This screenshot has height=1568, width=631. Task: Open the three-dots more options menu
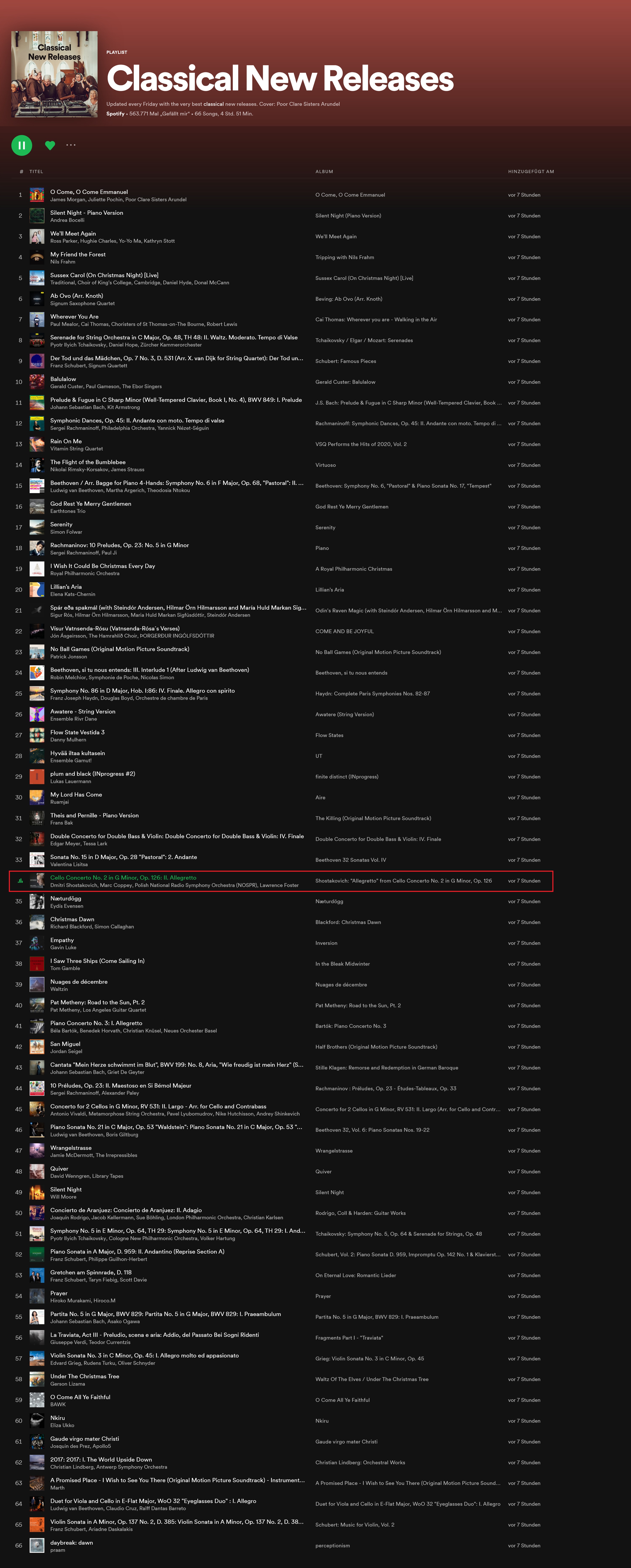pos(71,145)
